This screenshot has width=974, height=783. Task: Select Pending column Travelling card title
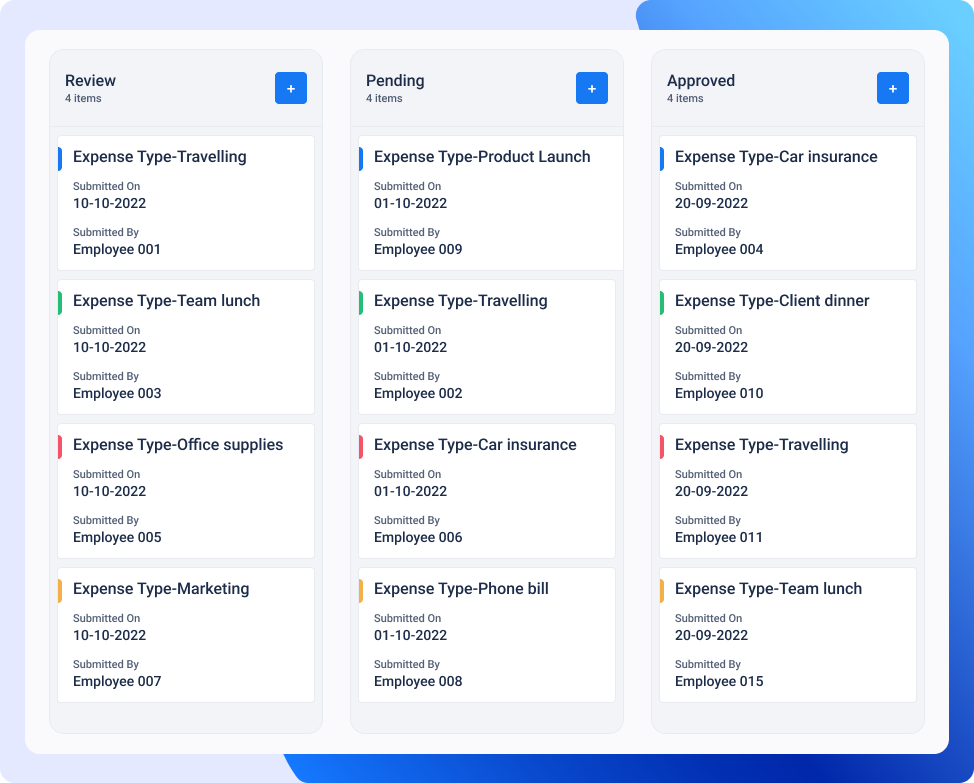[x=460, y=301]
